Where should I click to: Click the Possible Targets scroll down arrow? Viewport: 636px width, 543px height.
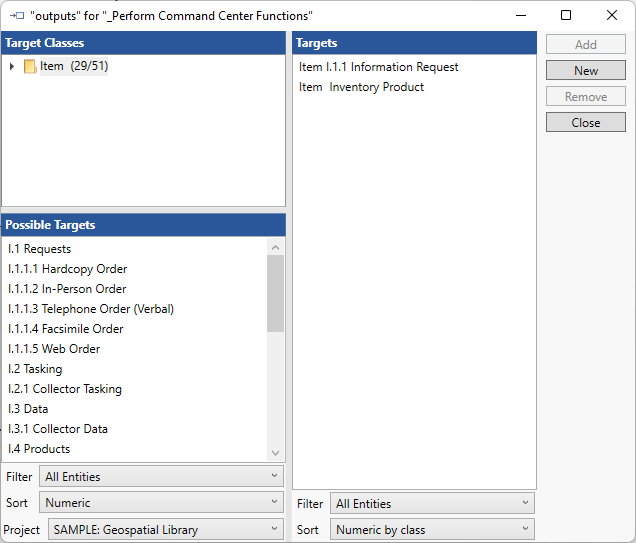(276, 453)
